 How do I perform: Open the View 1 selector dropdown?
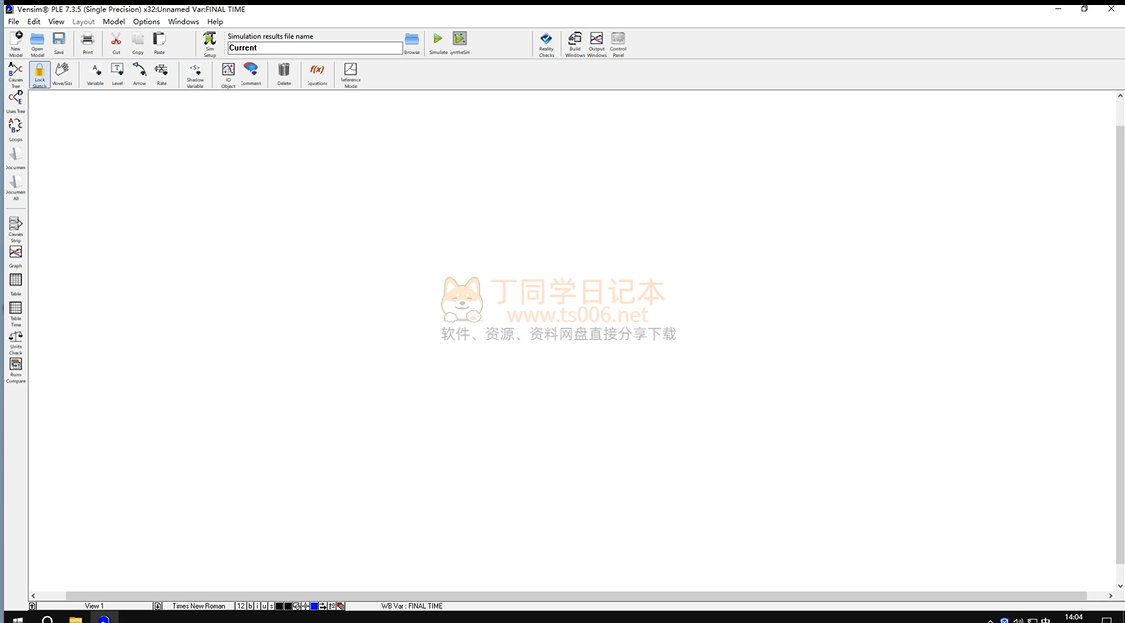[94, 606]
